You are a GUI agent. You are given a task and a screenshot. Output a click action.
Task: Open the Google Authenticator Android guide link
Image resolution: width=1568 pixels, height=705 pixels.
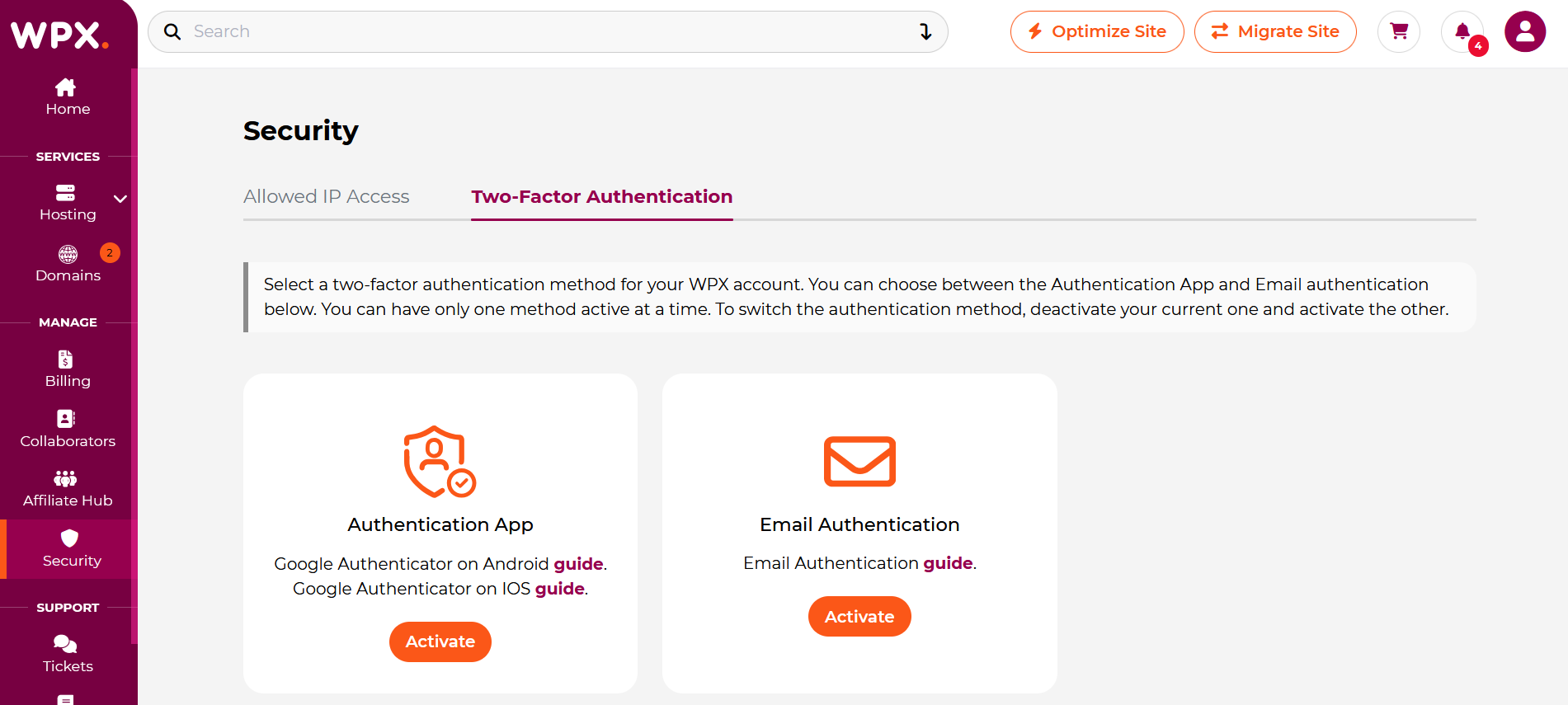pyautogui.click(x=578, y=564)
